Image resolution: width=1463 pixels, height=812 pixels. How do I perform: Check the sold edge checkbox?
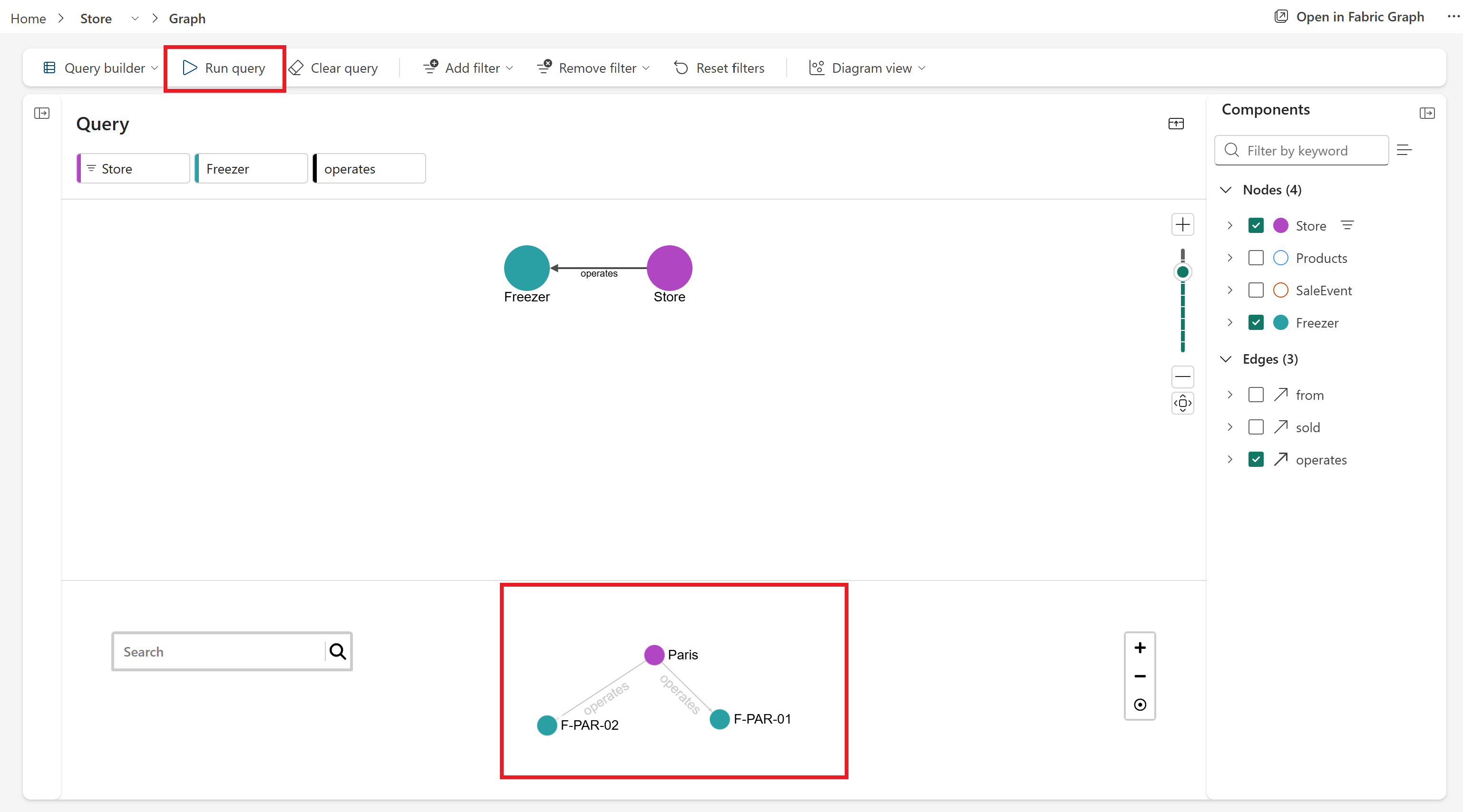(x=1256, y=427)
